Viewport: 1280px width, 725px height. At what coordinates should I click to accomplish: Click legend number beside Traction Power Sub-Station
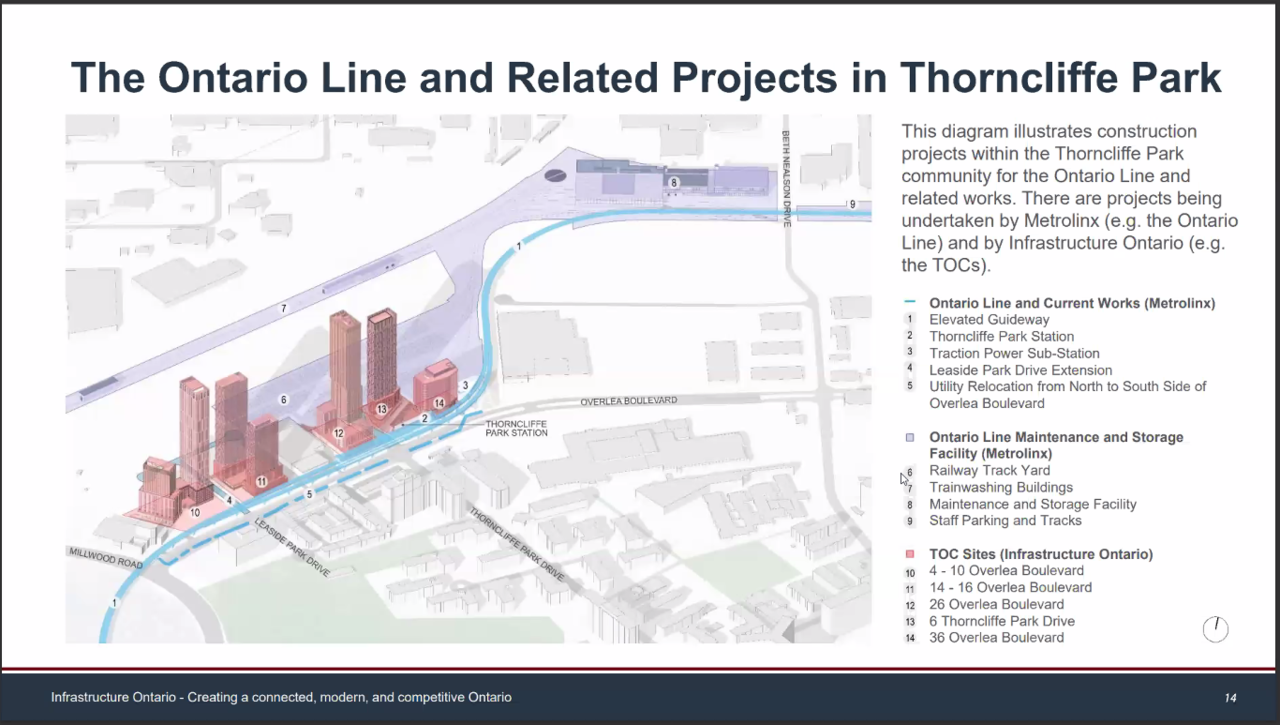click(910, 353)
